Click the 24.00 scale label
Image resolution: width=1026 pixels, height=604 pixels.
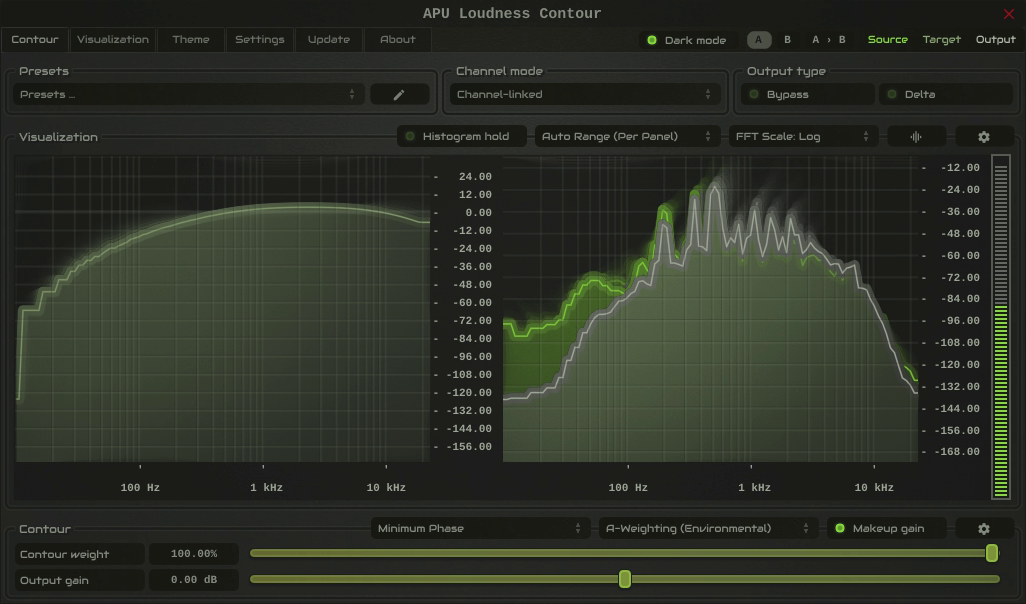click(x=475, y=177)
